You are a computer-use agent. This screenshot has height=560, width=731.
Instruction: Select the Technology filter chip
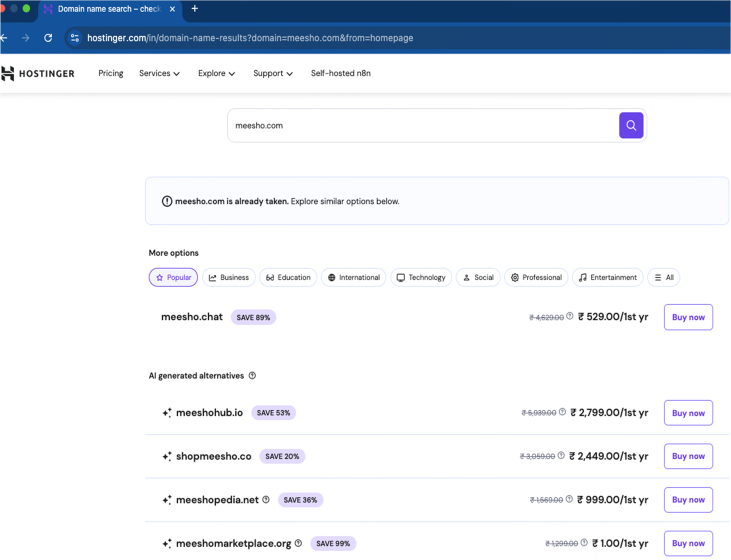click(x=421, y=277)
